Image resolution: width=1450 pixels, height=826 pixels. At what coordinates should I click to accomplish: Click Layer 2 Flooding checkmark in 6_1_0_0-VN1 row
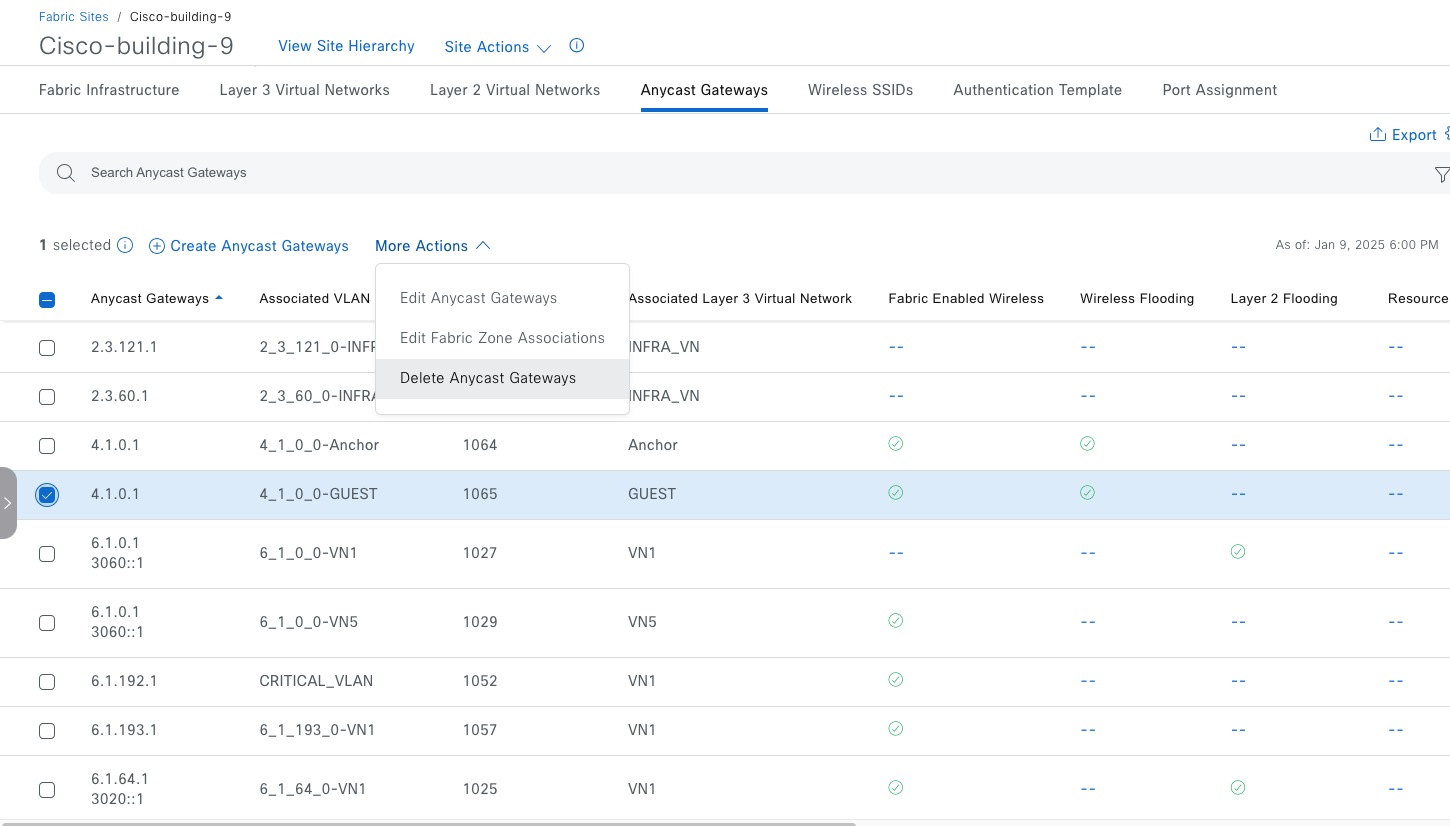pos(1238,552)
